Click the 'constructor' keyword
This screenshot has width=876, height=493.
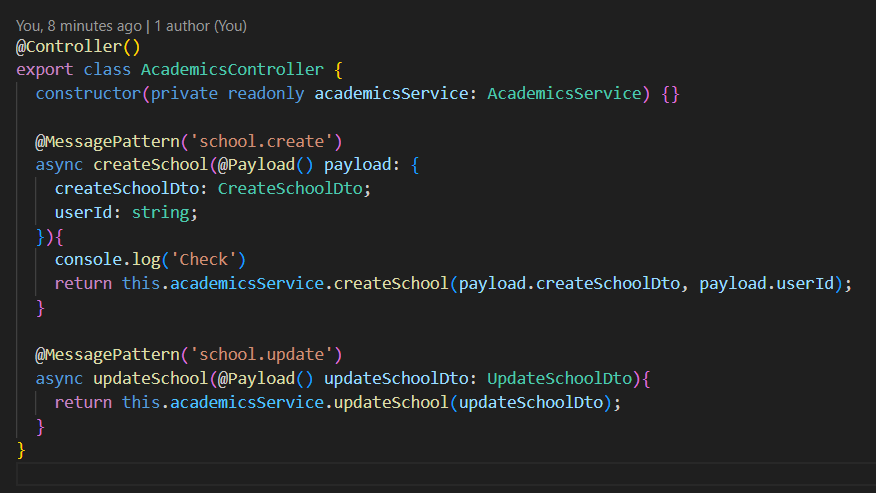88,93
